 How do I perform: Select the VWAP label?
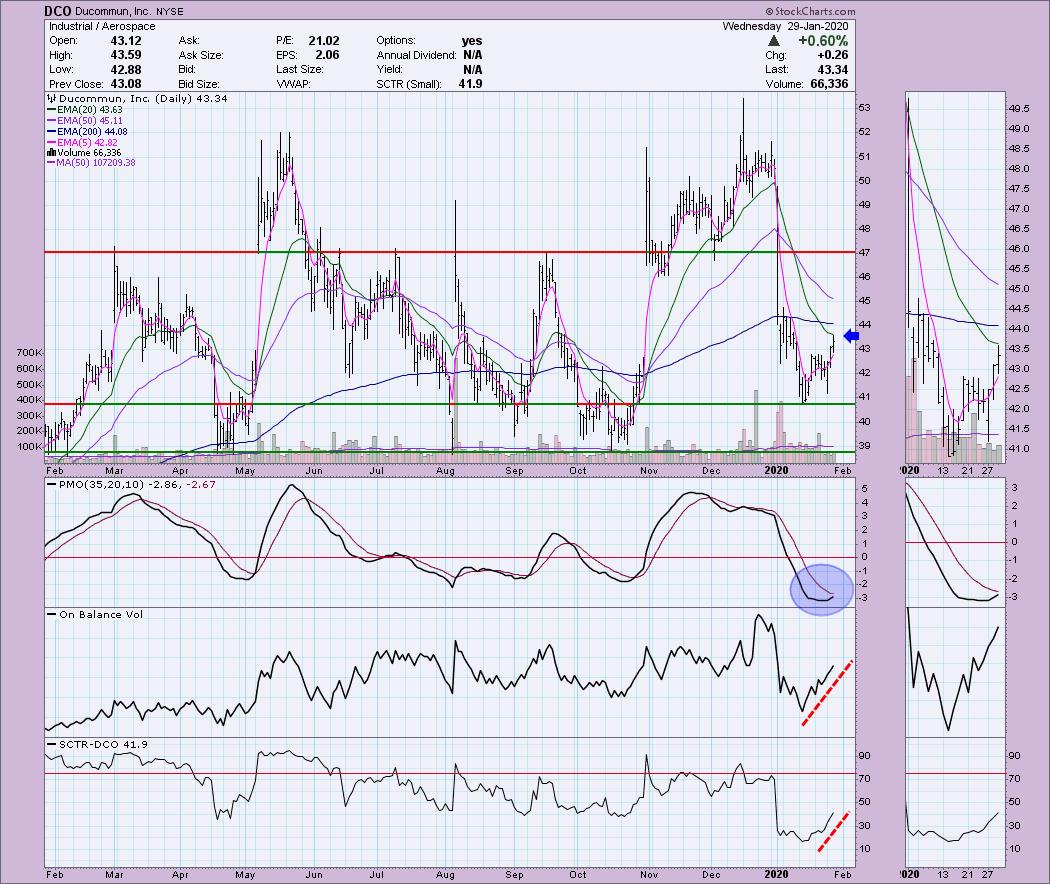tap(293, 84)
